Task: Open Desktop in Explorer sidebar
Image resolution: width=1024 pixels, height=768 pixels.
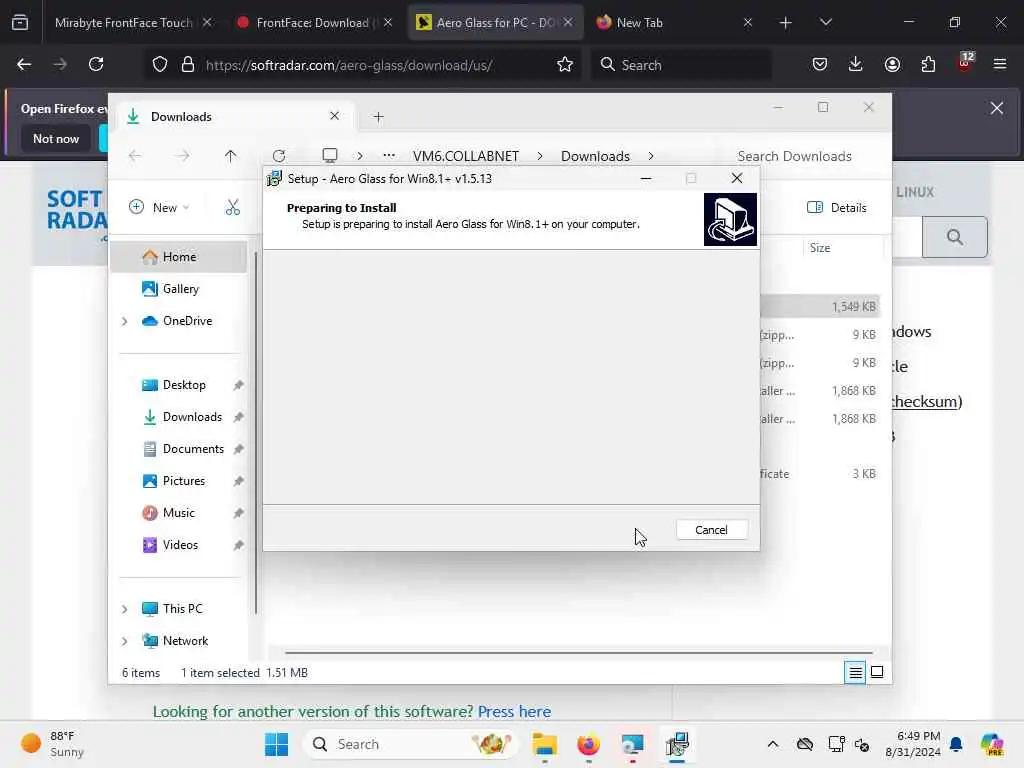Action: [x=178, y=385]
